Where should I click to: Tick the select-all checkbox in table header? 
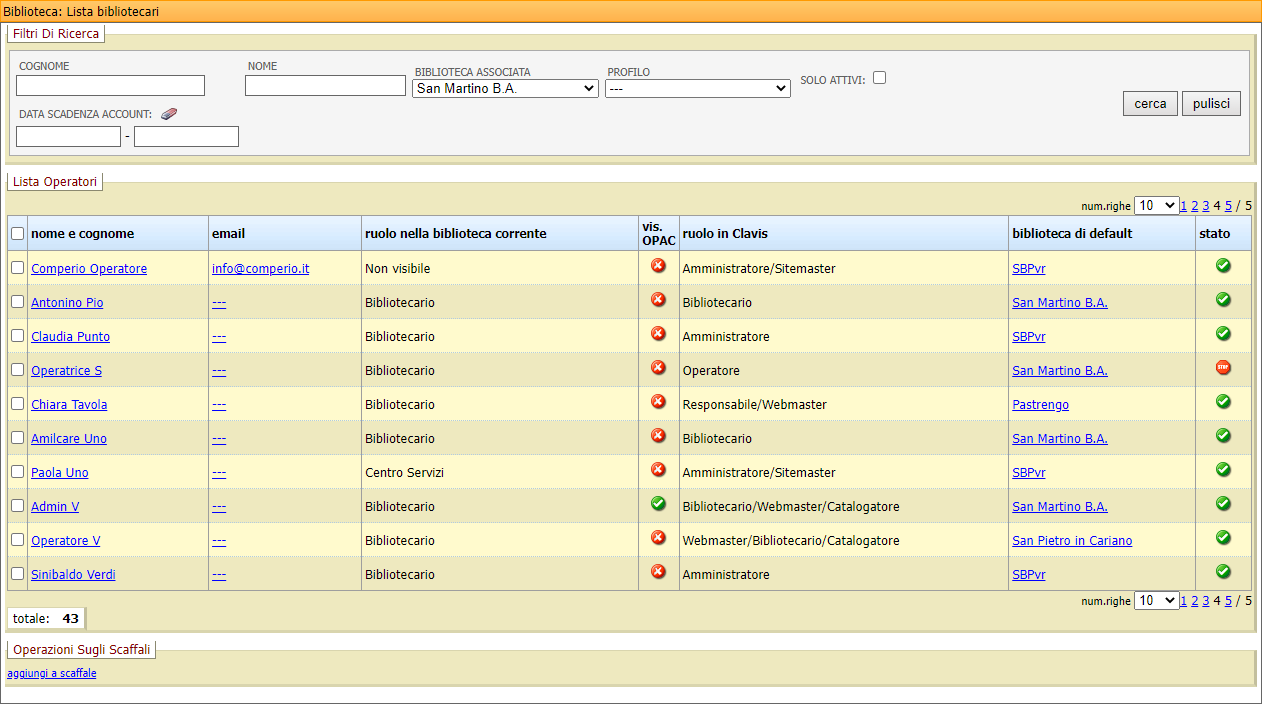pos(17,234)
